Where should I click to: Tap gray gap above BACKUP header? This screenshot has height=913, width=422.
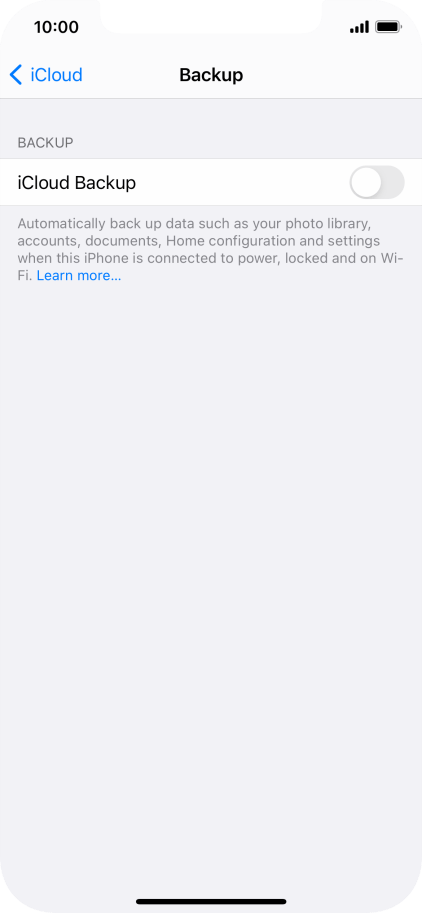tap(211, 116)
